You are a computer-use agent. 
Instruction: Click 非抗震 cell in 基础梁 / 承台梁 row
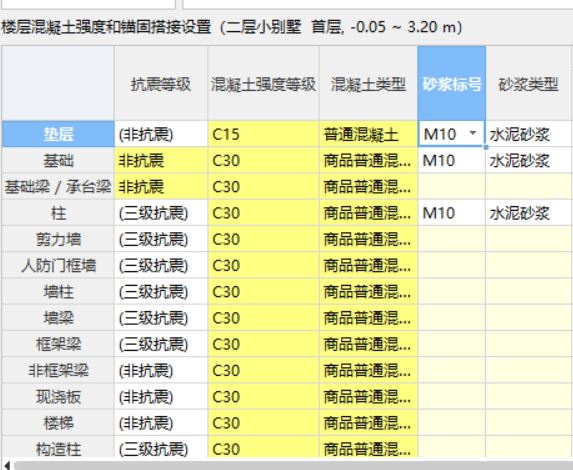pos(161,187)
